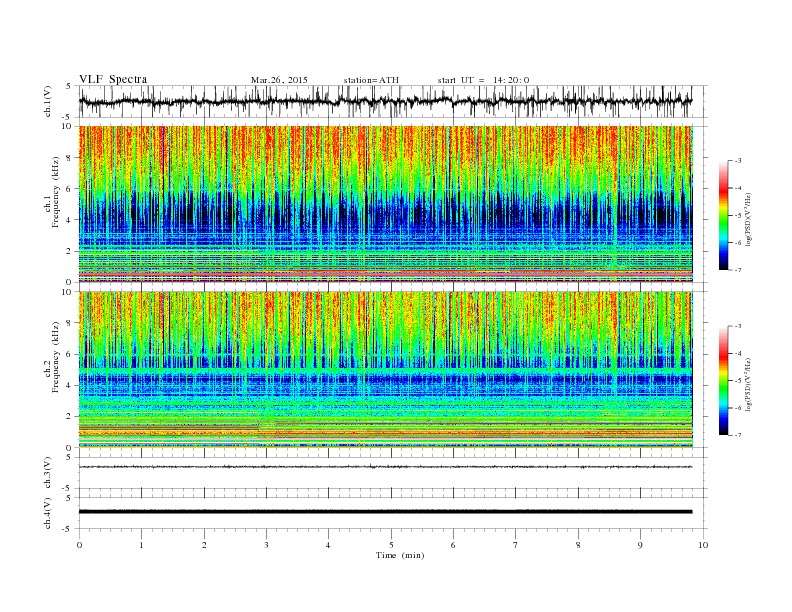
Task: Click time axis tick label "8"
Action: coord(578,545)
